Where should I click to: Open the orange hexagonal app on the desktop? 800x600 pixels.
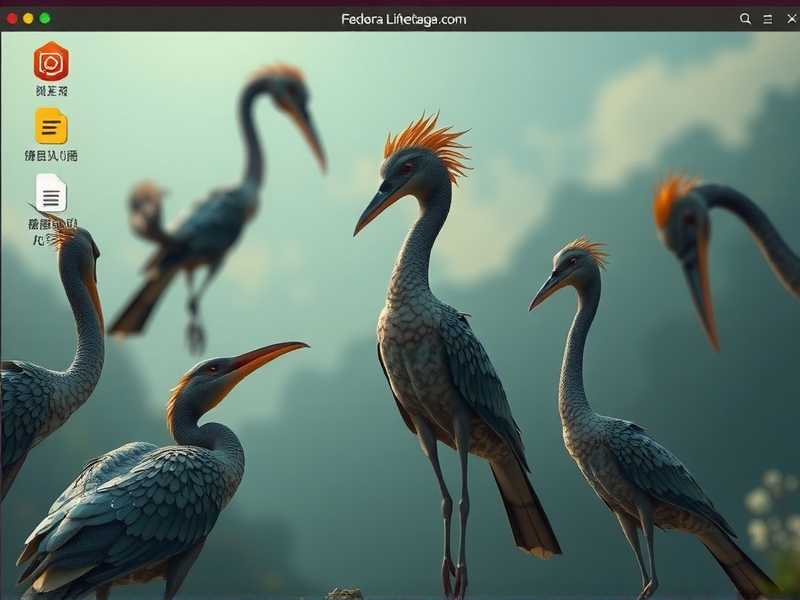52,63
